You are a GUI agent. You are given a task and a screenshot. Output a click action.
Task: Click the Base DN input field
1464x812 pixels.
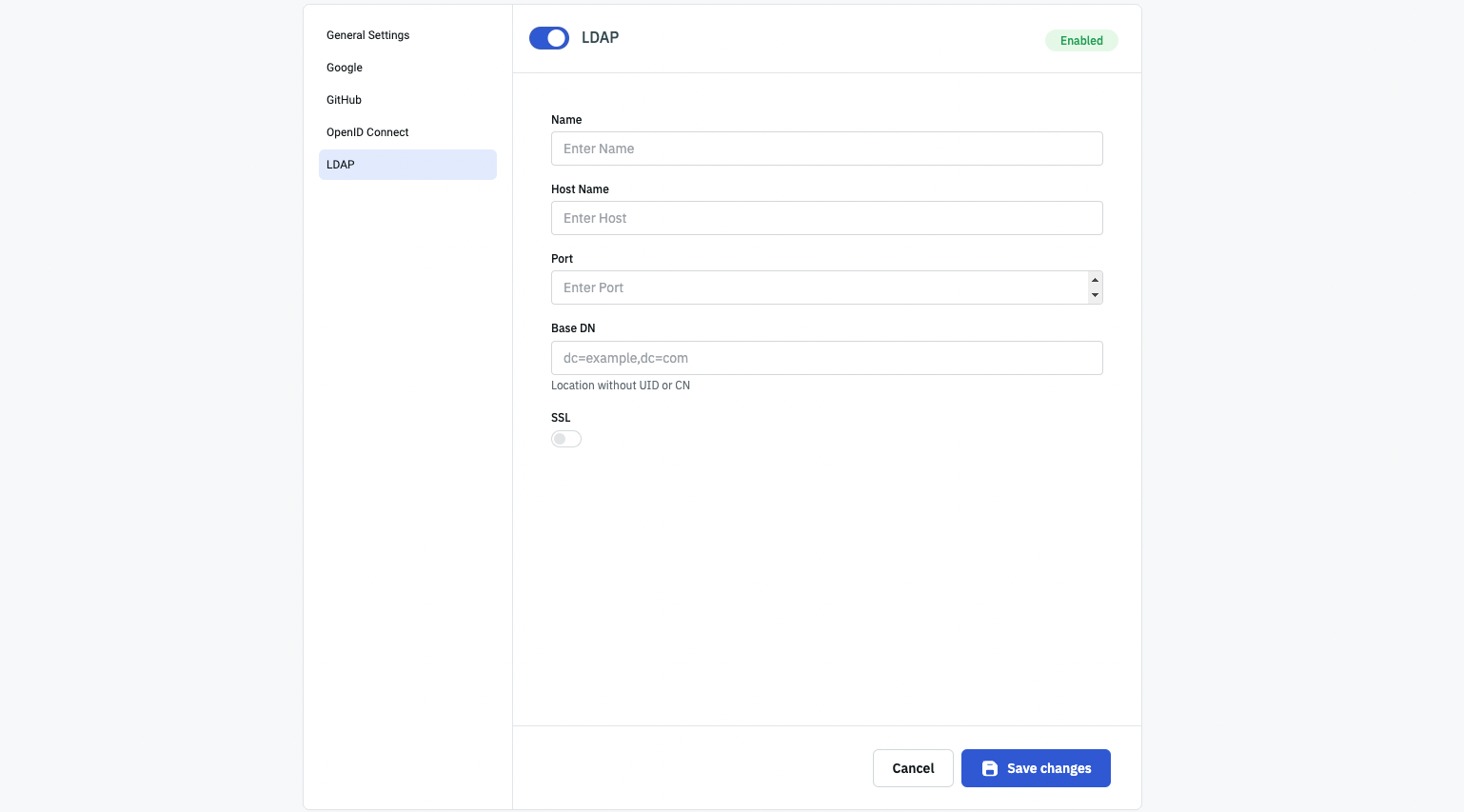[x=826, y=358]
